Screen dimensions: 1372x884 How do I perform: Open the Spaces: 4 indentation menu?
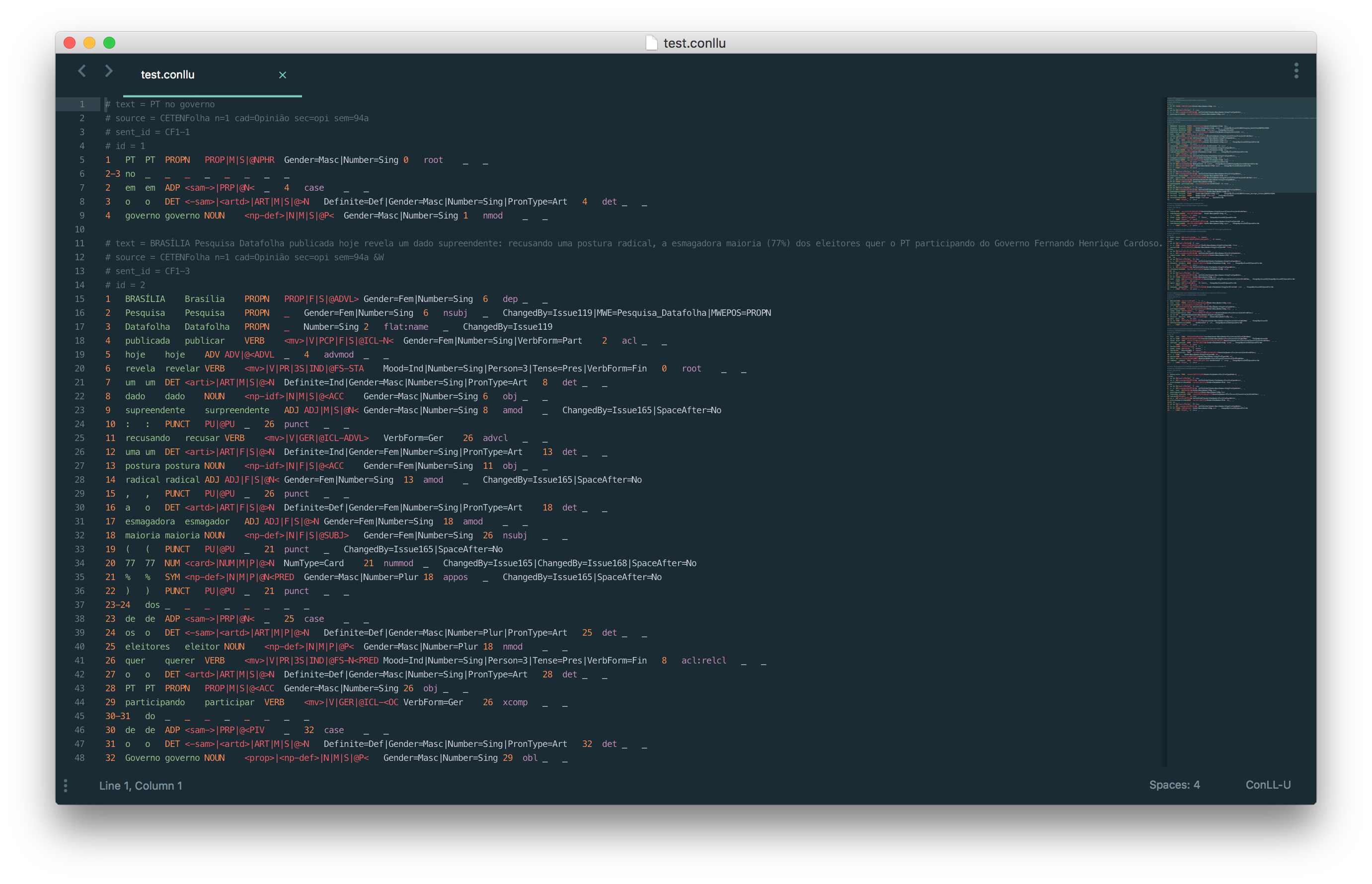[1174, 785]
